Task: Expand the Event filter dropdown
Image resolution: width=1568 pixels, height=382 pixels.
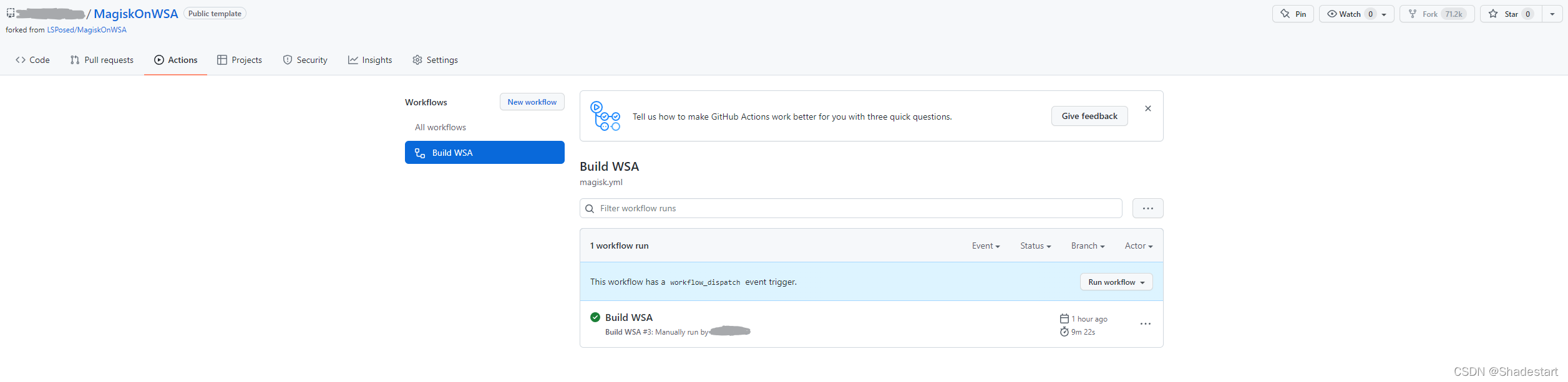Action: point(986,246)
